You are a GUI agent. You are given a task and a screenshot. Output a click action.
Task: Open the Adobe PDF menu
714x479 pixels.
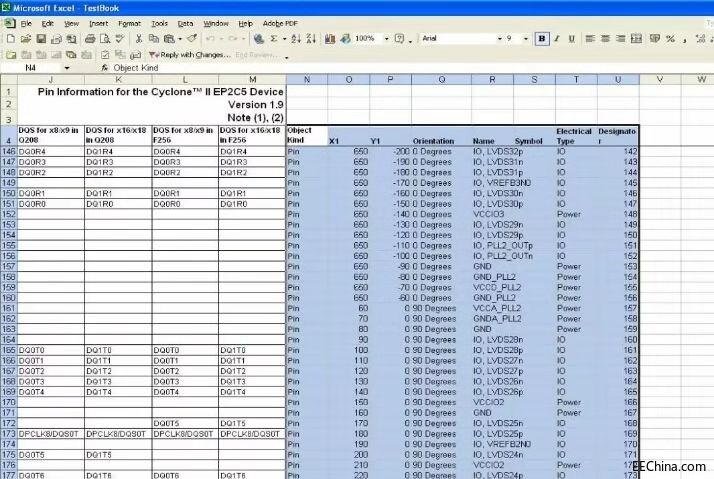click(x=280, y=24)
